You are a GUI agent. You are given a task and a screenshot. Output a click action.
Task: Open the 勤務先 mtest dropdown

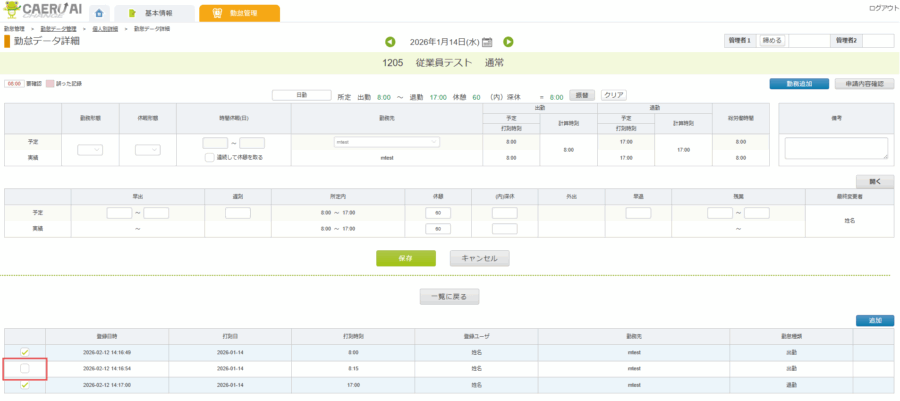coord(386,142)
